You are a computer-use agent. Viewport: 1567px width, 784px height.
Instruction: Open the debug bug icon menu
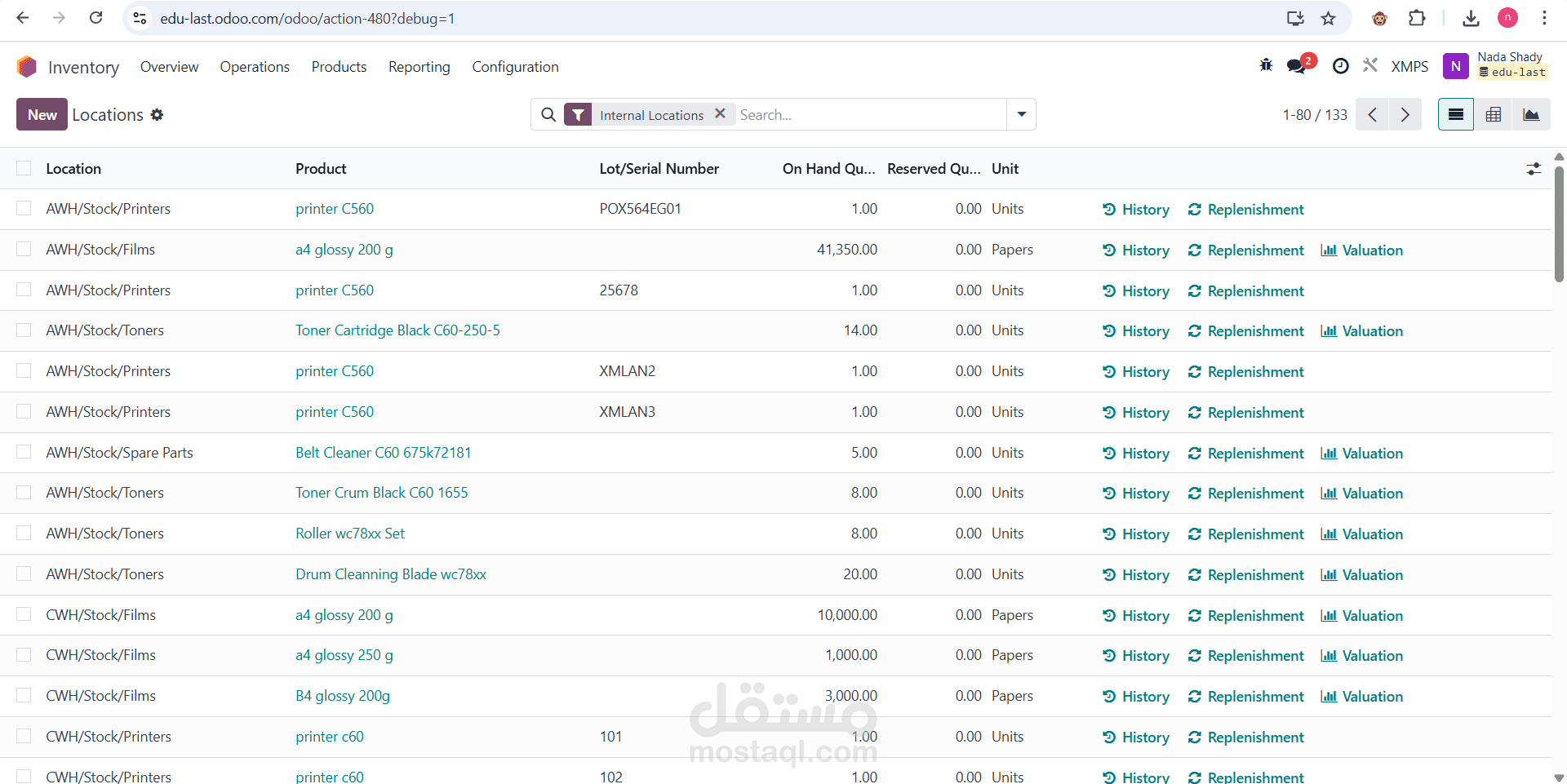point(1266,66)
